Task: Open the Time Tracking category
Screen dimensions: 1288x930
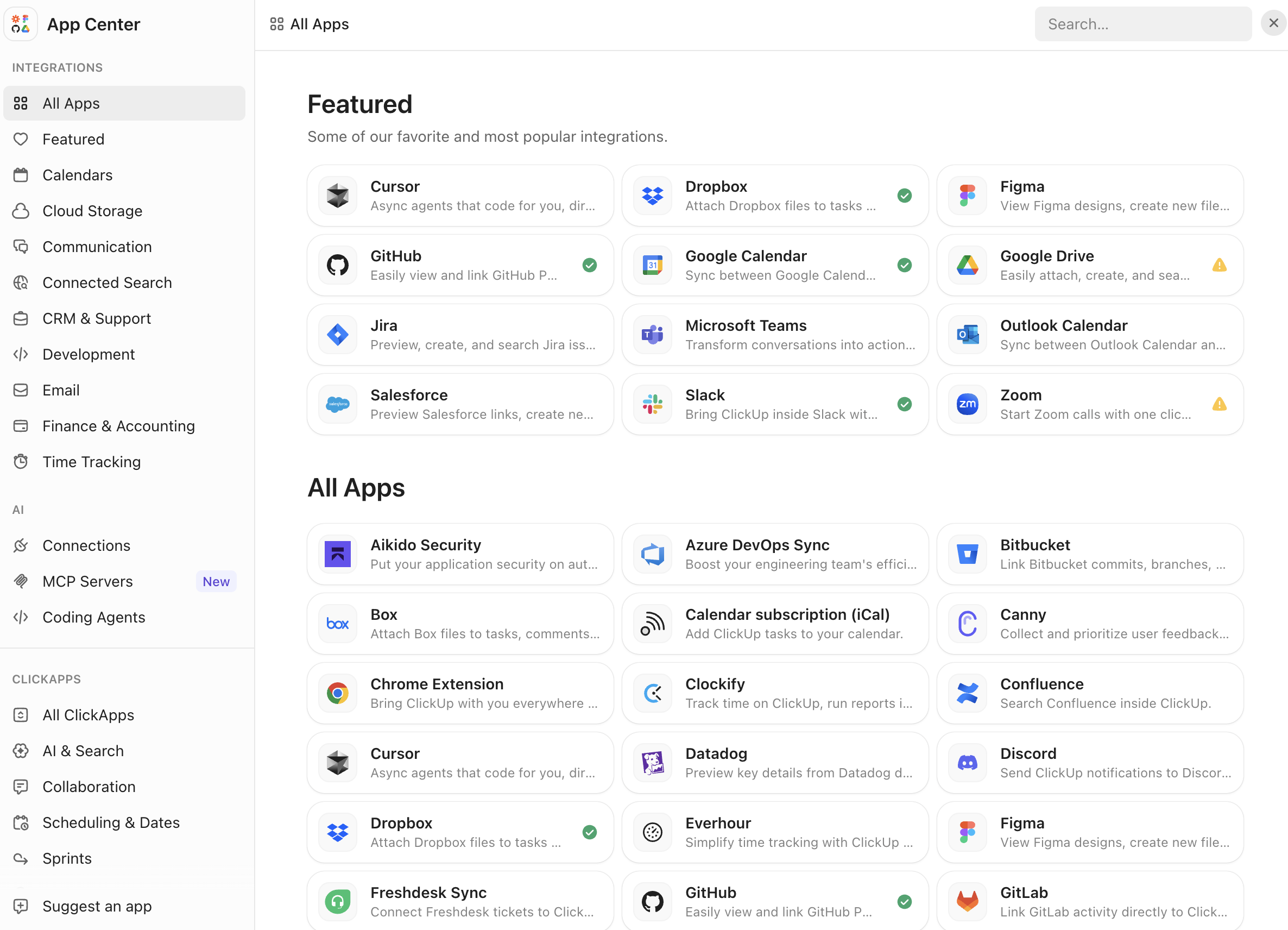Action: [x=124, y=462]
